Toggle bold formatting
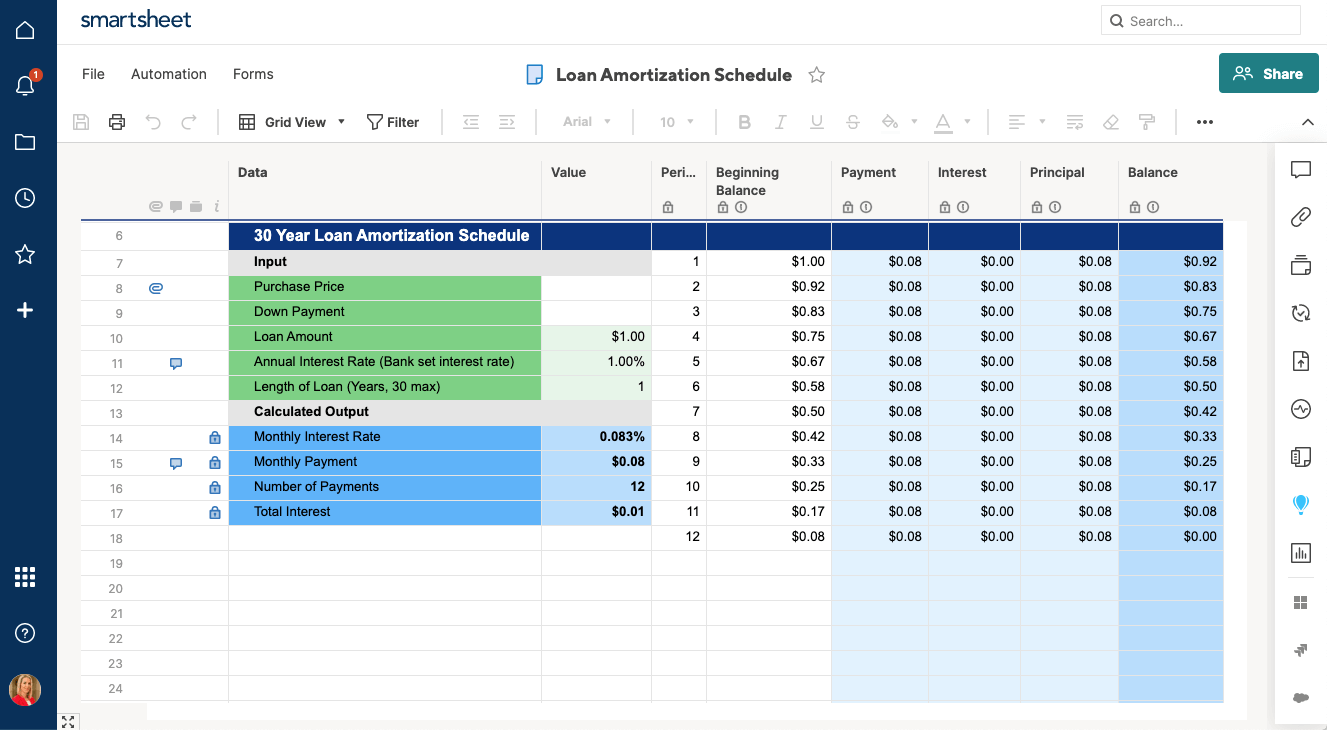This screenshot has width=1327, height=730. tap(744, 122)
